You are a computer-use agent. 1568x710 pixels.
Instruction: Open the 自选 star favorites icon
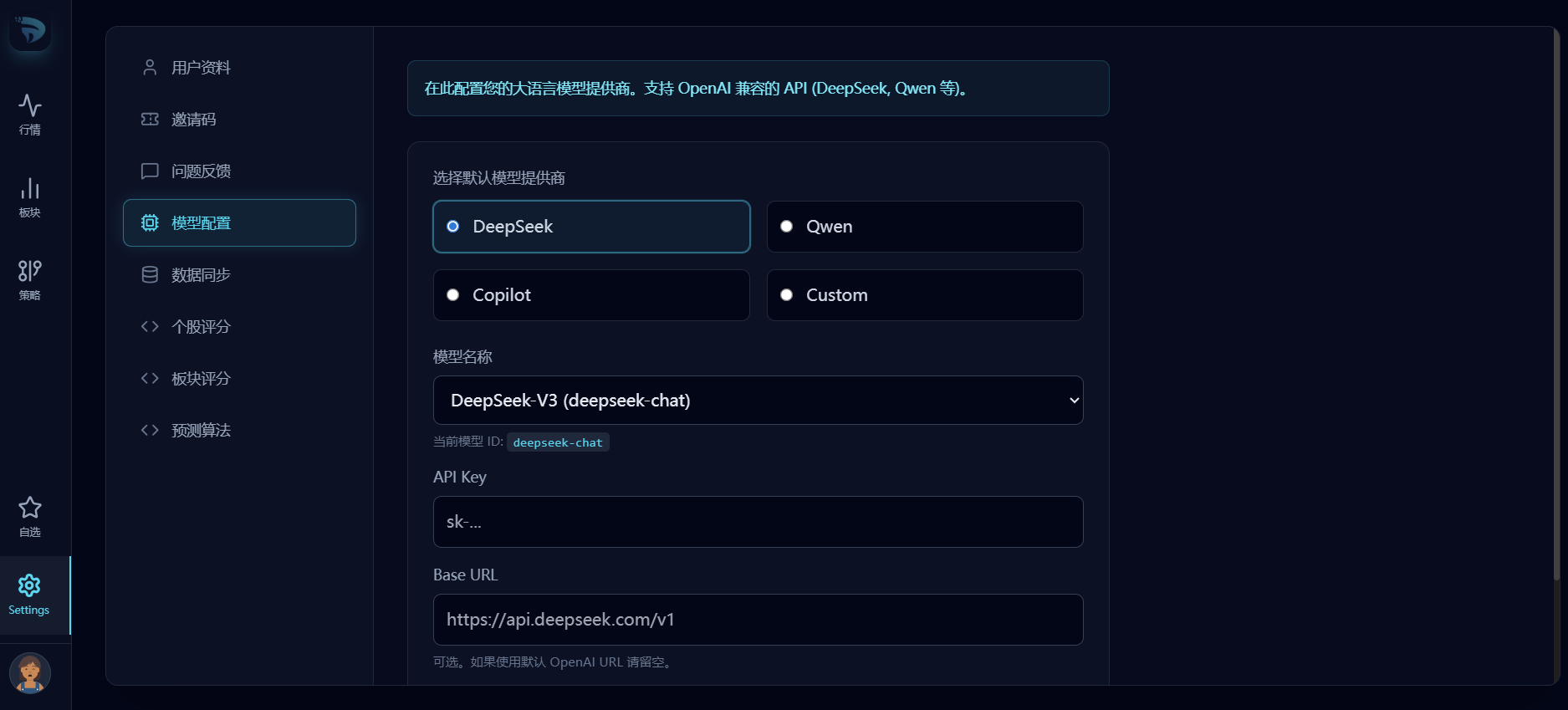(x=30, y=508)
